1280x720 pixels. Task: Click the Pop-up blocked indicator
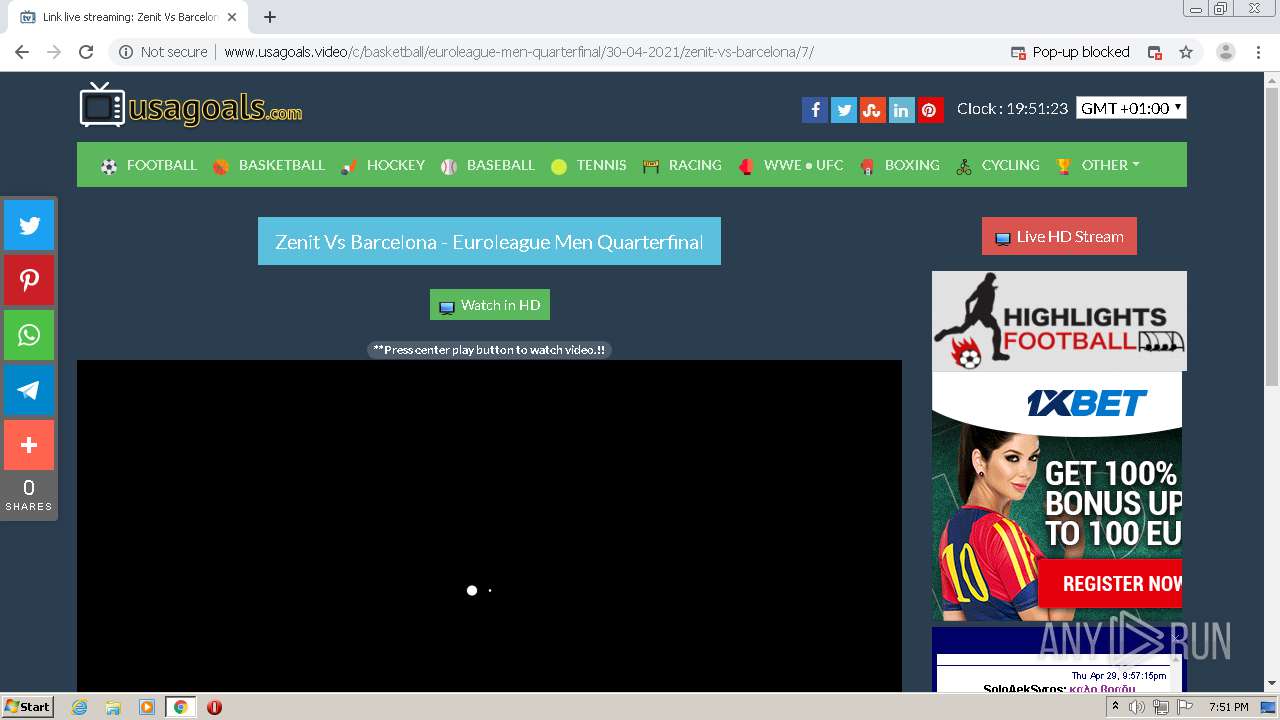pyautogui.click(x=1070, y=52)
